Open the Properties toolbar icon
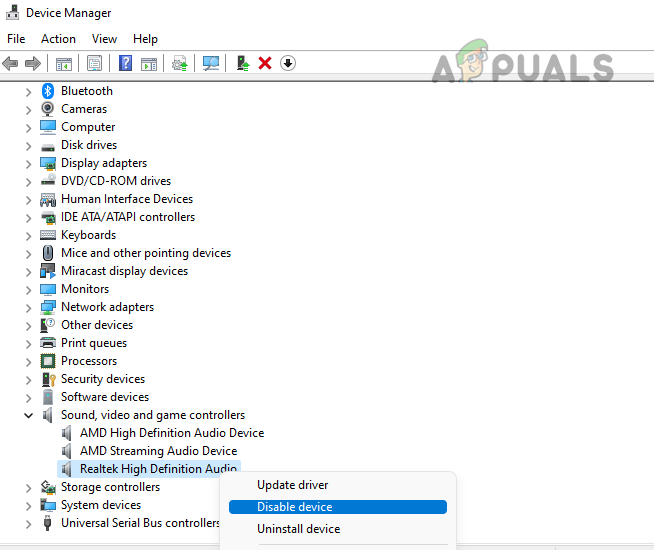Image resolution: width=654 pixels, height=550 pixels. click(94, 63)
